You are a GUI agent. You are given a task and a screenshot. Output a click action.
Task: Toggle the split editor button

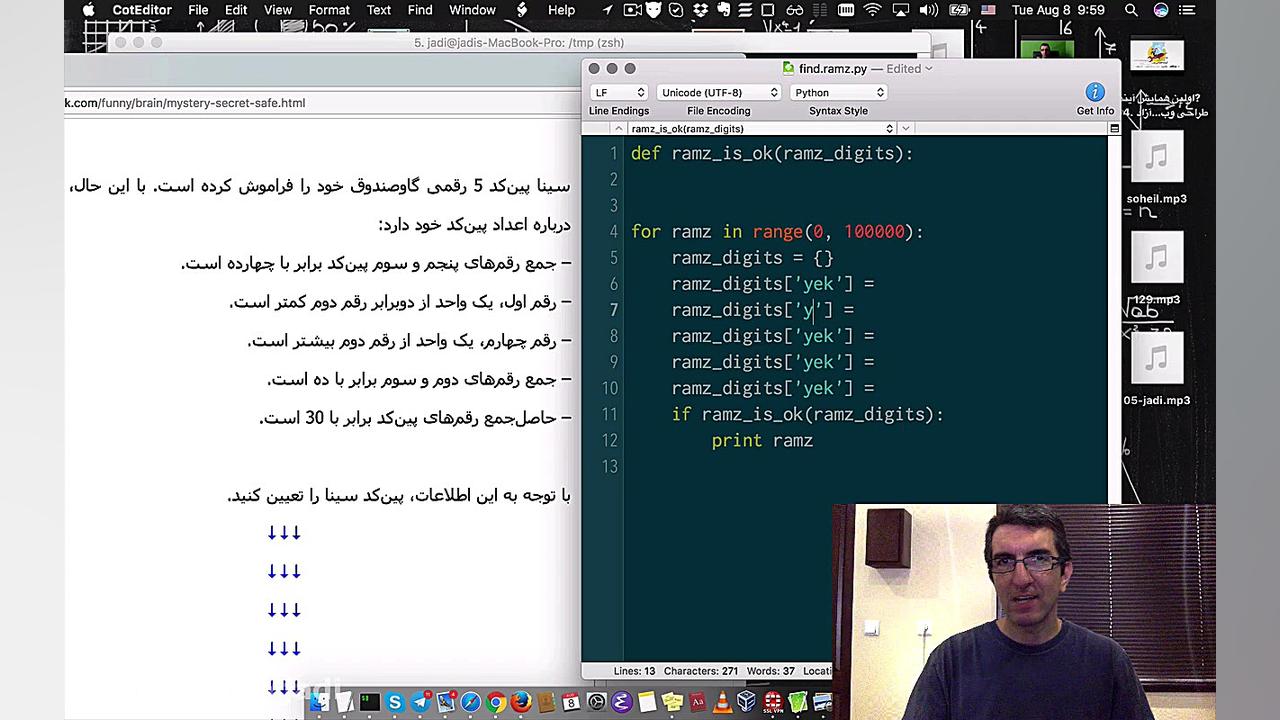(x=1113, y=129)
